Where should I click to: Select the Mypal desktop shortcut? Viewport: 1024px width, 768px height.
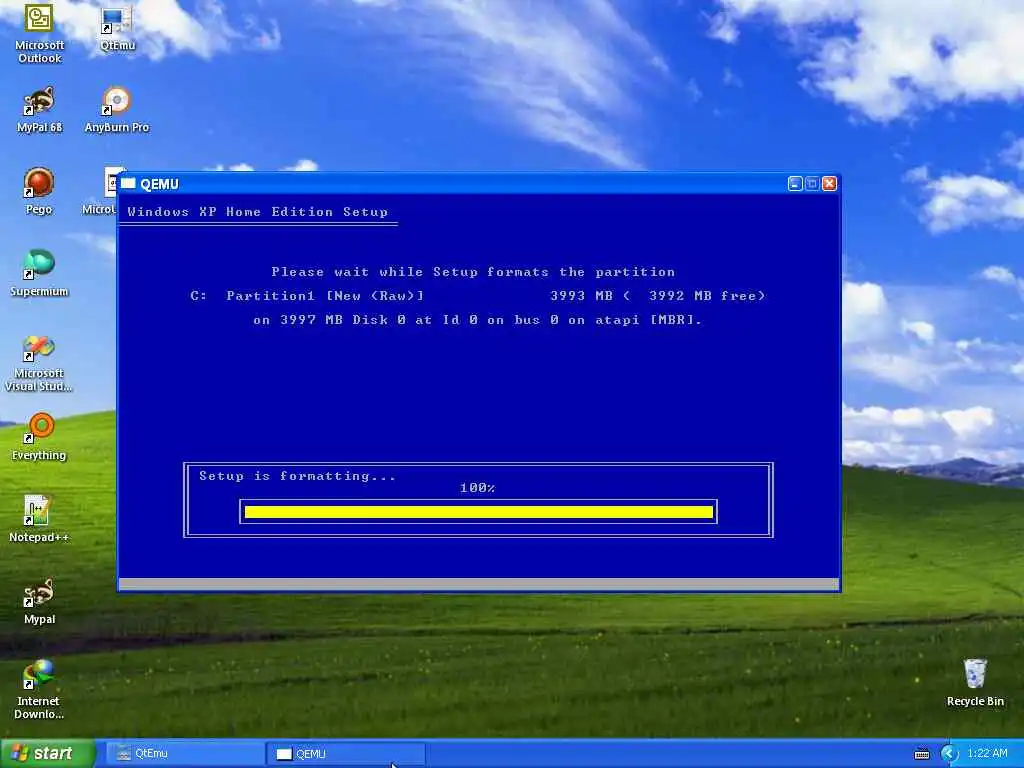[39, 601]
